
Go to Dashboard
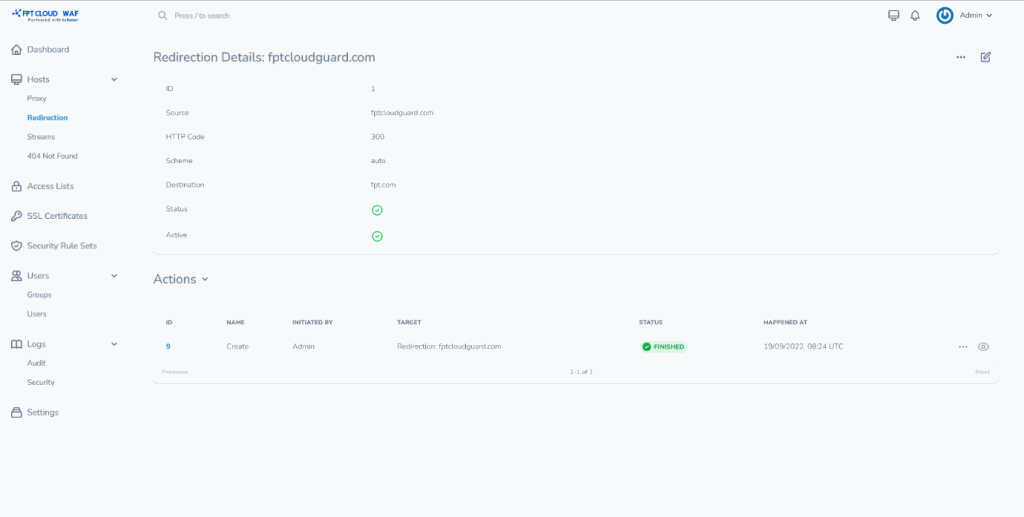point(48,50)
